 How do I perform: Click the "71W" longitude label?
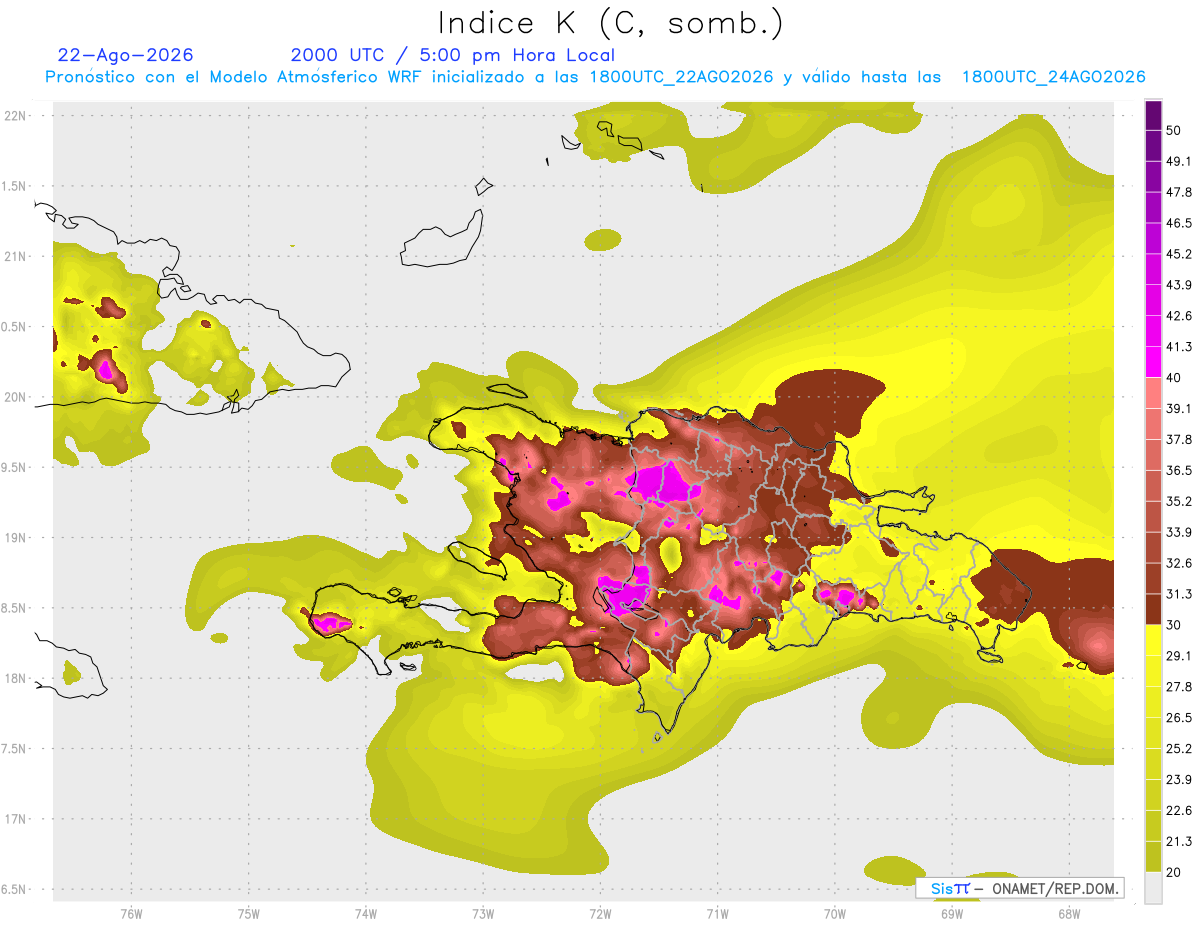click(x=718, y=913)
